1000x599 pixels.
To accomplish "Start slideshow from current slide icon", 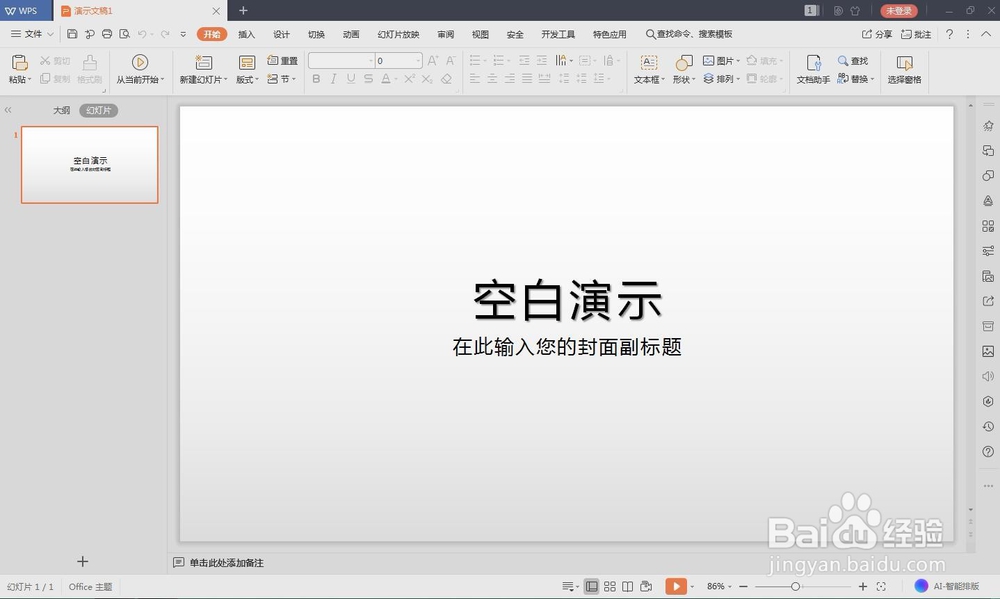I will (x=140, y=62).
